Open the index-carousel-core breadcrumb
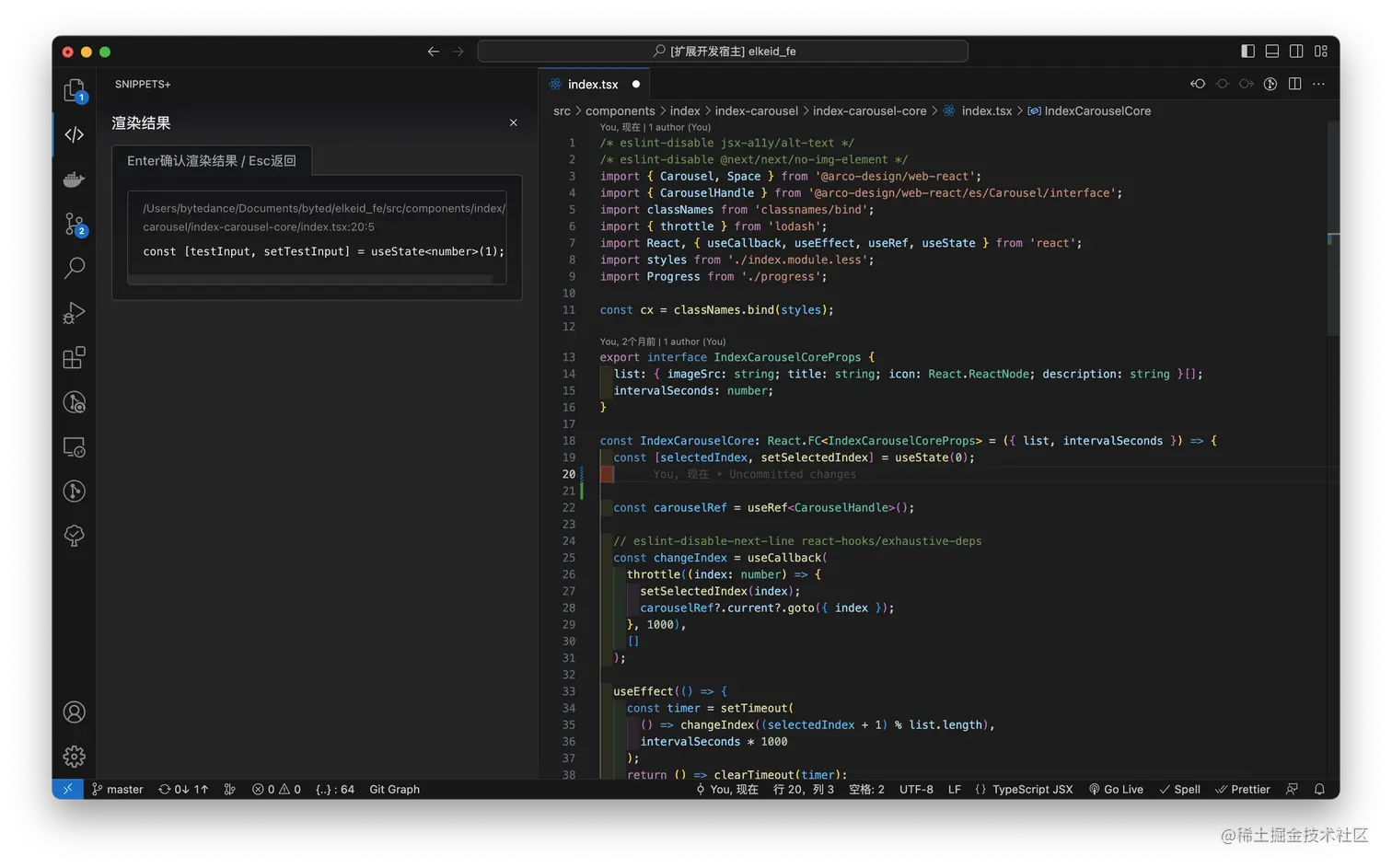 (x=870, y=110)
